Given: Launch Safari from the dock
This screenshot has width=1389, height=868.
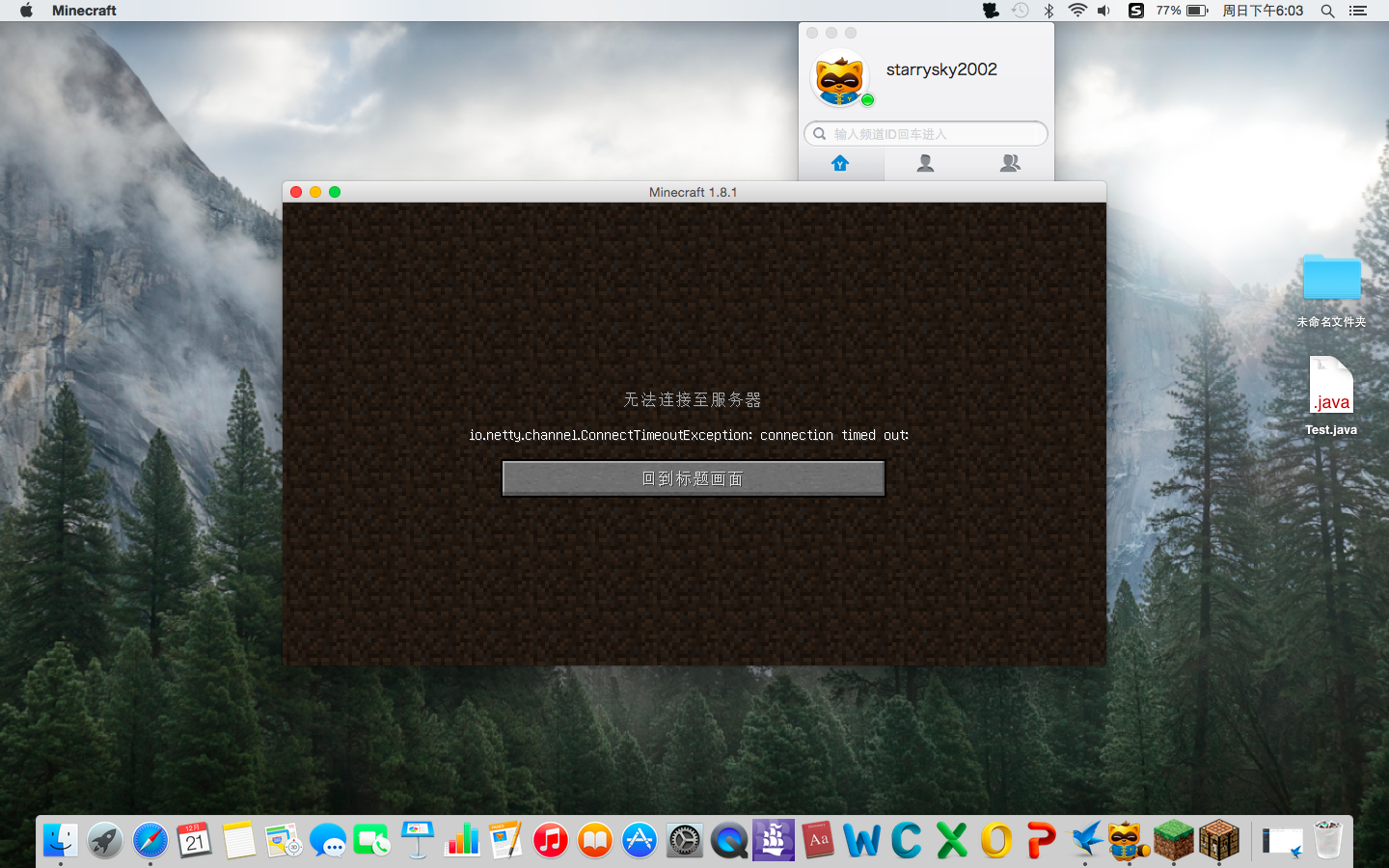Looking at the screenshot, I should click(150, 840).
